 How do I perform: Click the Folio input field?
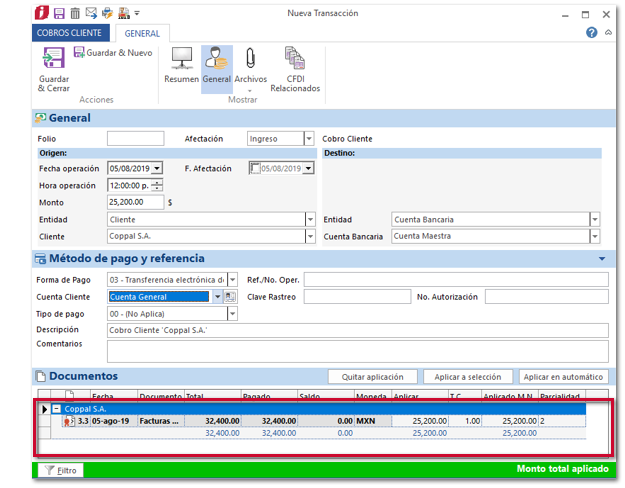pyautogui.click(x=135, y=139)
